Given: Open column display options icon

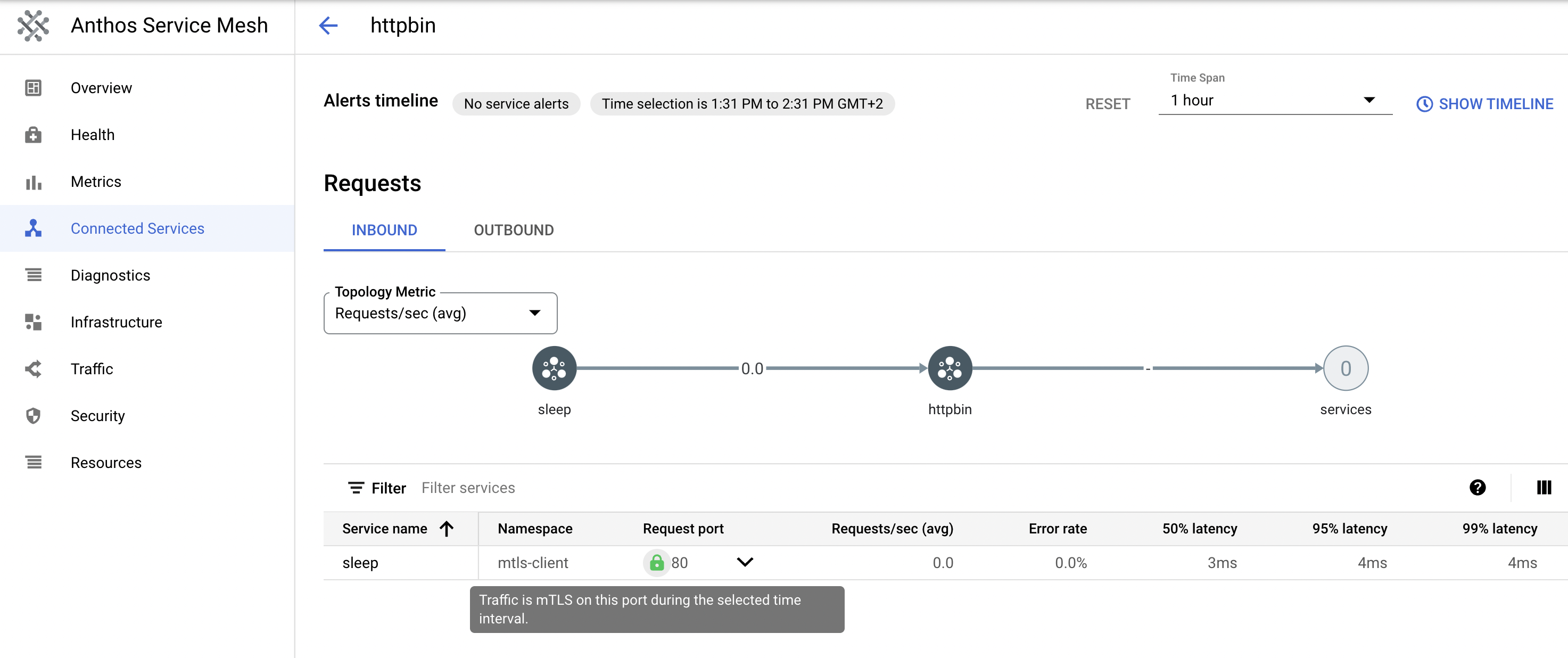Looking at the screenshot, I should tap(1544, 488).
